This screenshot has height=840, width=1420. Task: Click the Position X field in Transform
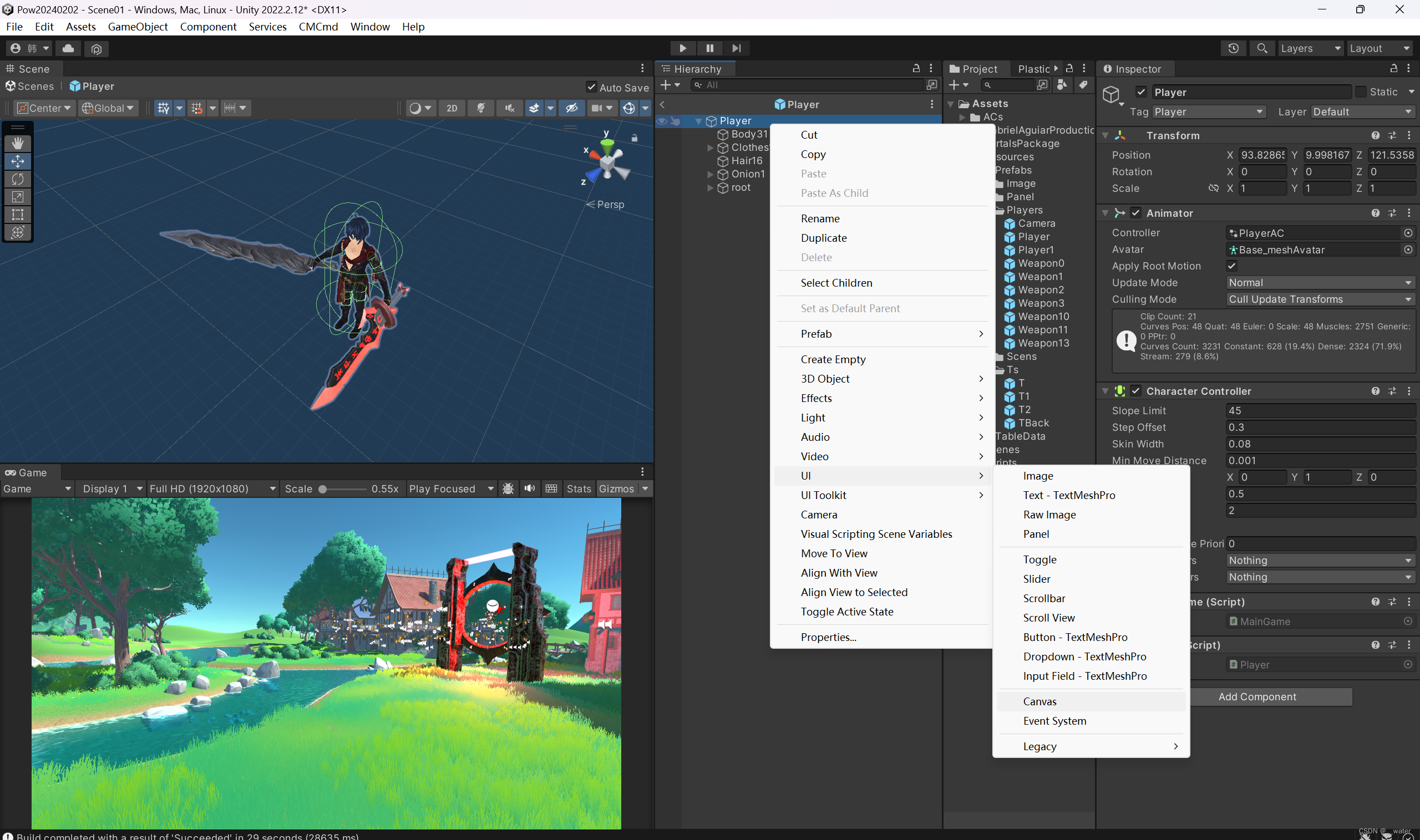coord(1262,155)
